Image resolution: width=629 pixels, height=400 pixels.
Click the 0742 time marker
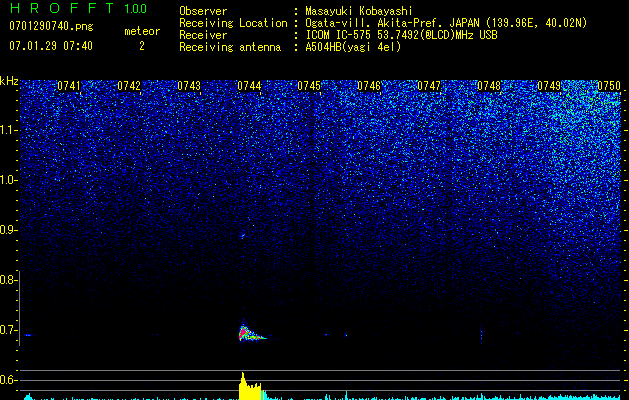[129, 86]
